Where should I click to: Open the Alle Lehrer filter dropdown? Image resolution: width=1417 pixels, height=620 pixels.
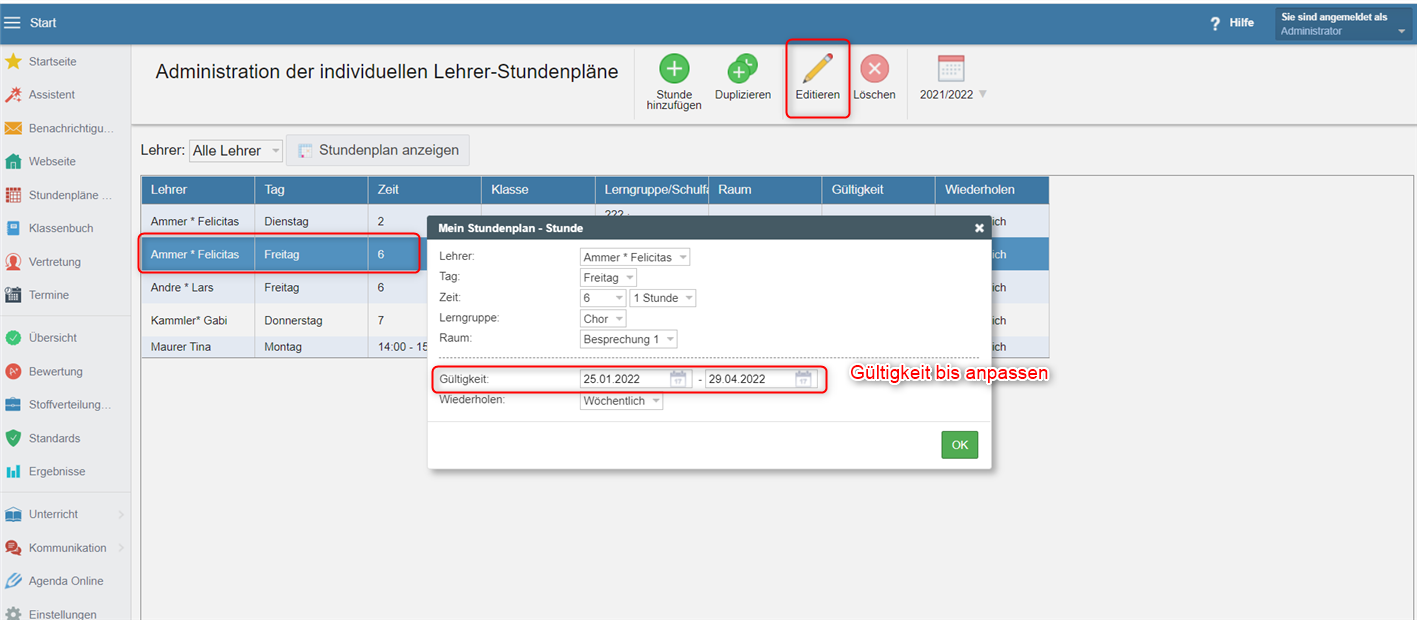pyautogui.click(x=236, y=150)
